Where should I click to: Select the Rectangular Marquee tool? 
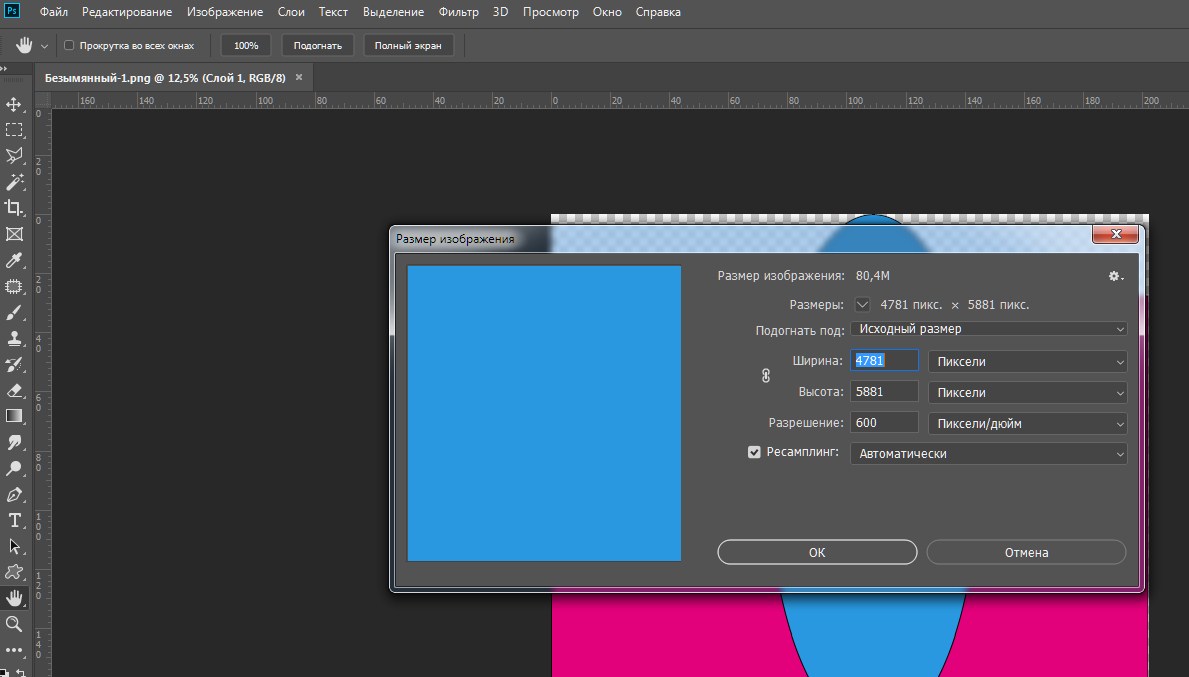click(14, 130)
